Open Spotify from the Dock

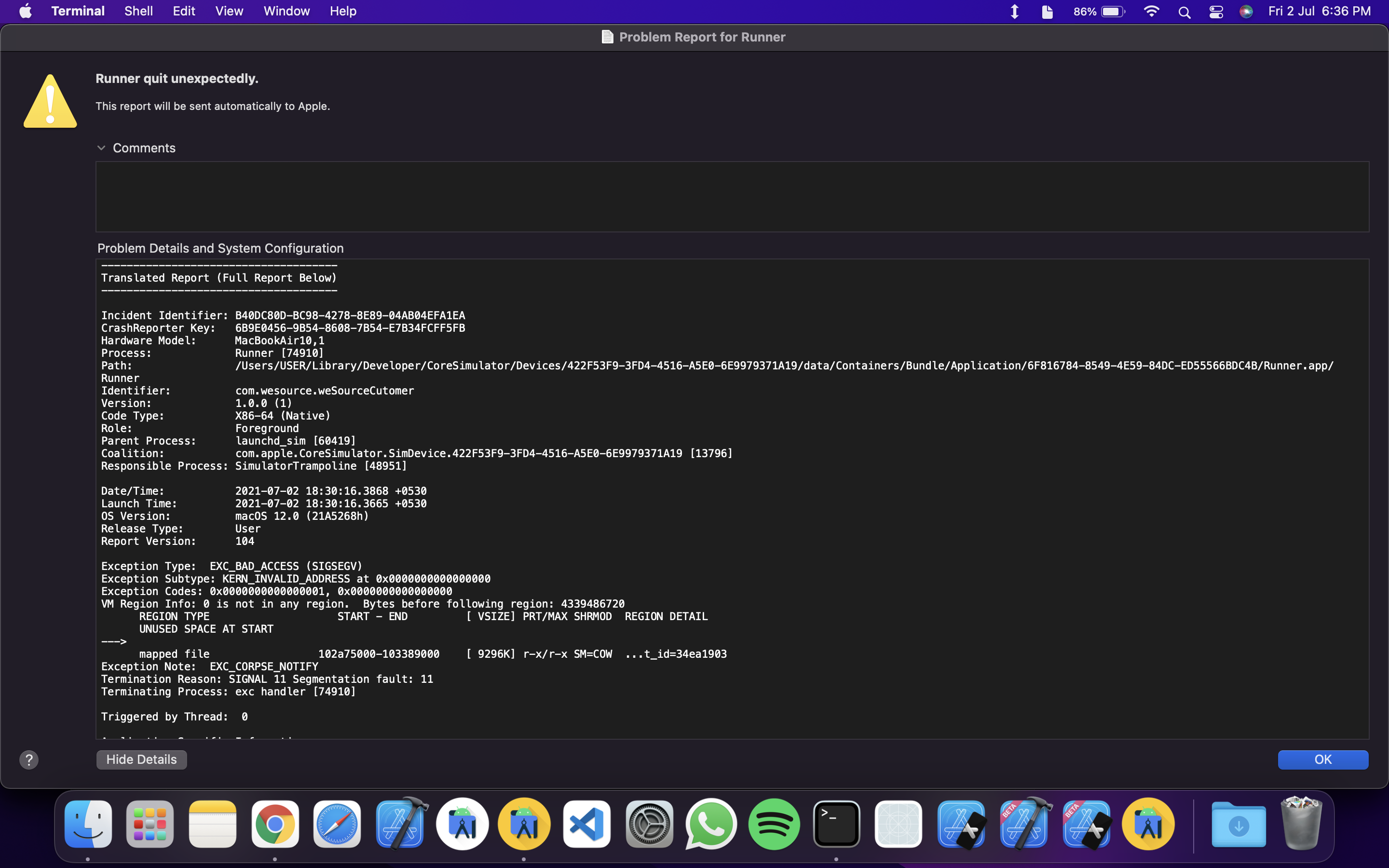[774, 824]
